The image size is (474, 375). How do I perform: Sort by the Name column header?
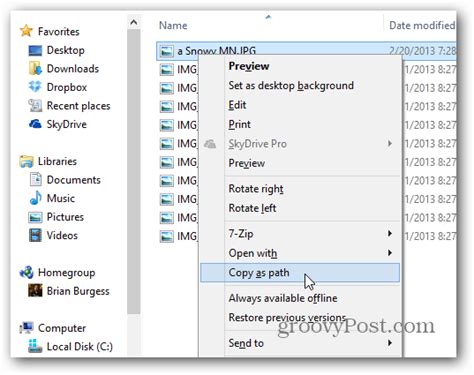click(x=173, y=25)
